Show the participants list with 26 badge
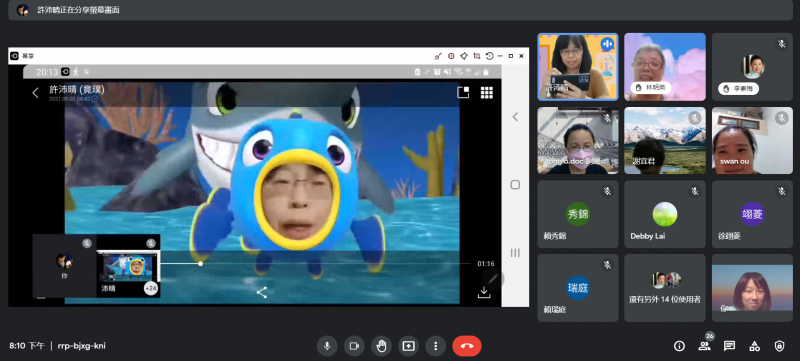This screenshot has height=361, width=800. (x=705, y=346)
